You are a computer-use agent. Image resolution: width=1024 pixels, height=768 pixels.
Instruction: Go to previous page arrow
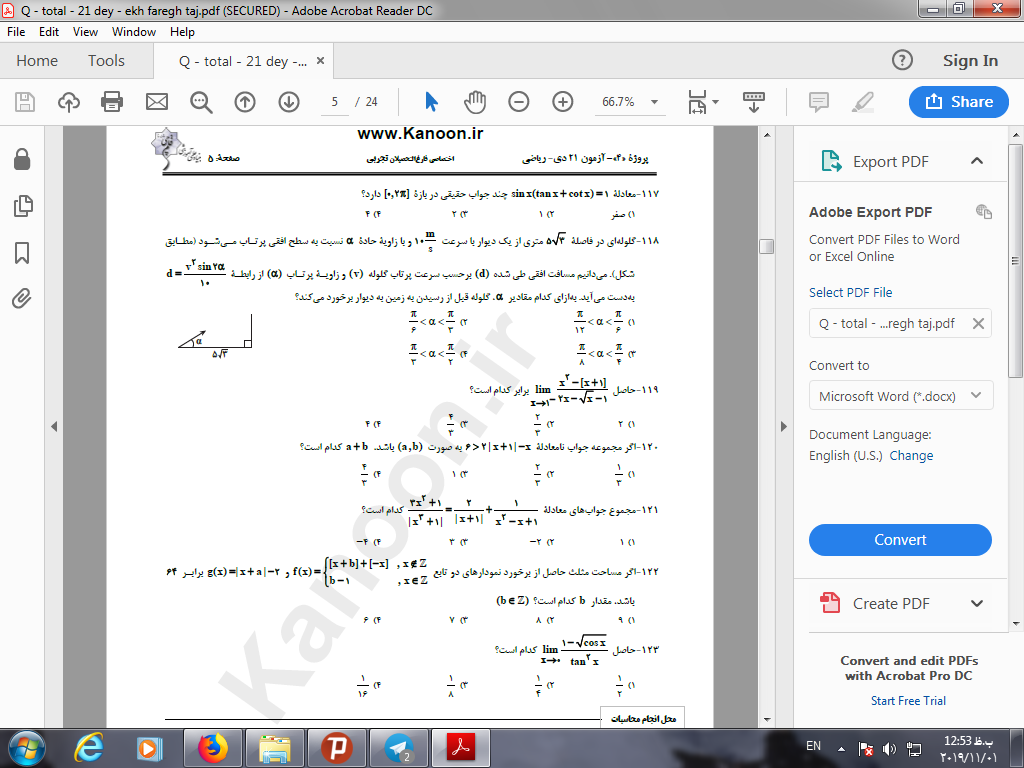point(245,102)
